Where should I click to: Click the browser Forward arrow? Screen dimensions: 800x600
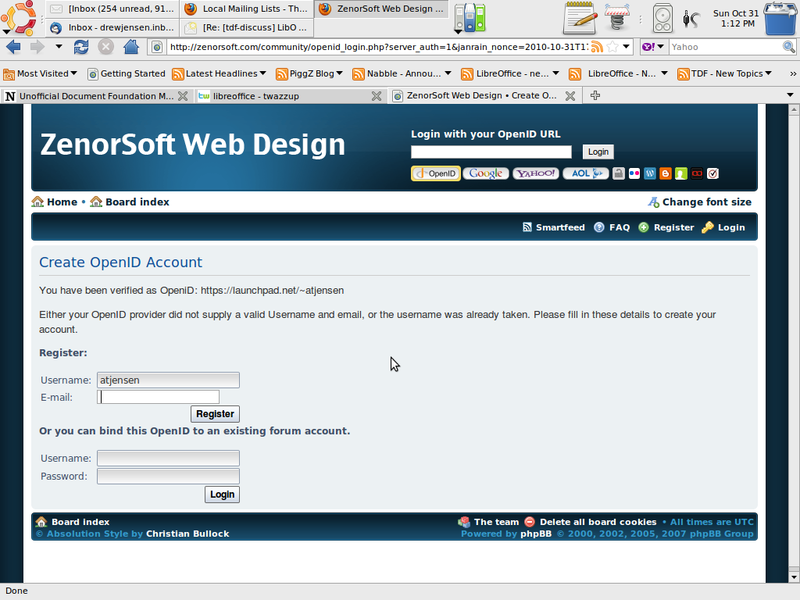point(37,47)
